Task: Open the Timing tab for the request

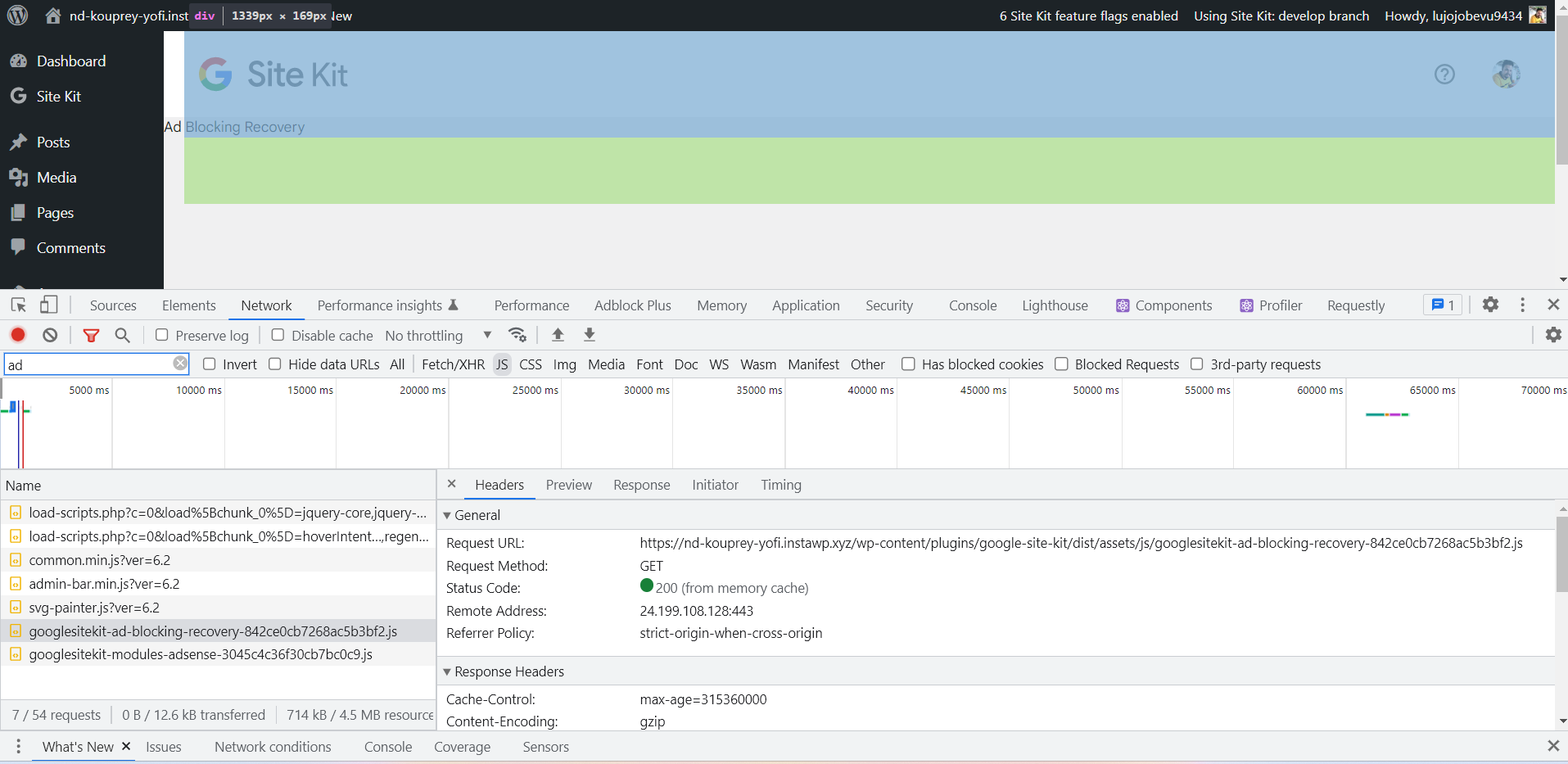Action: pos(780,485)
